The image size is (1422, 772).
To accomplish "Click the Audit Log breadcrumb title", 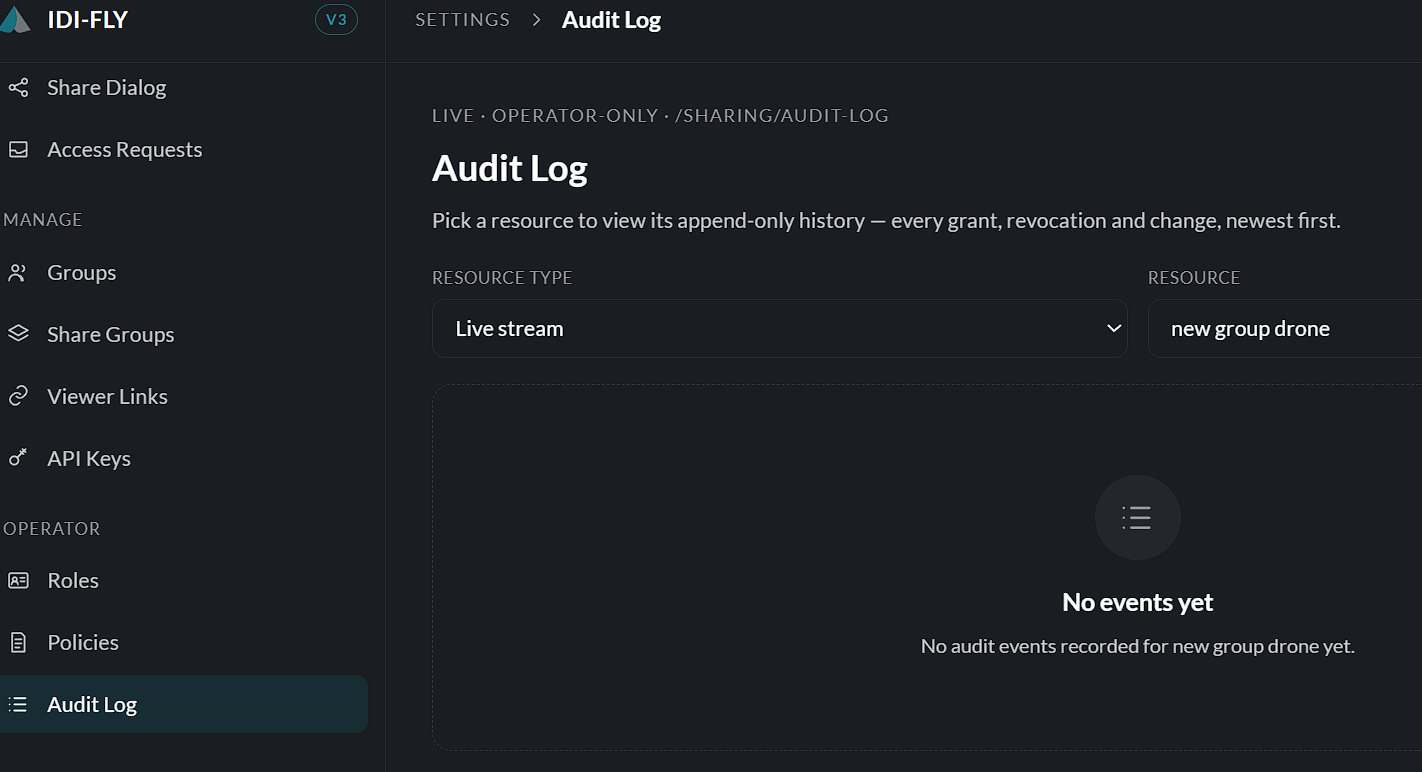I will (611, 20).
